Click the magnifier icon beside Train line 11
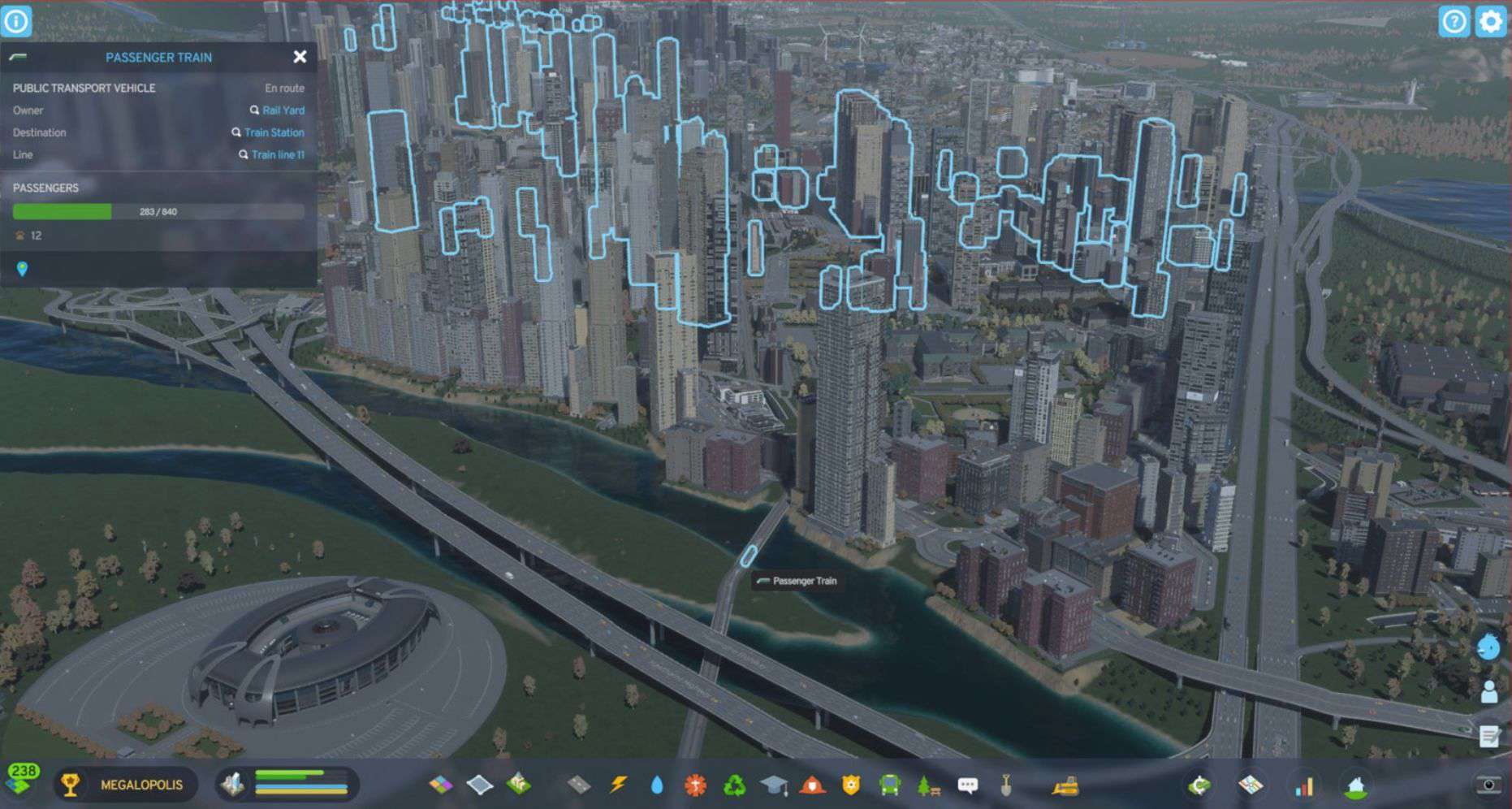 click(x=243, y=154)
